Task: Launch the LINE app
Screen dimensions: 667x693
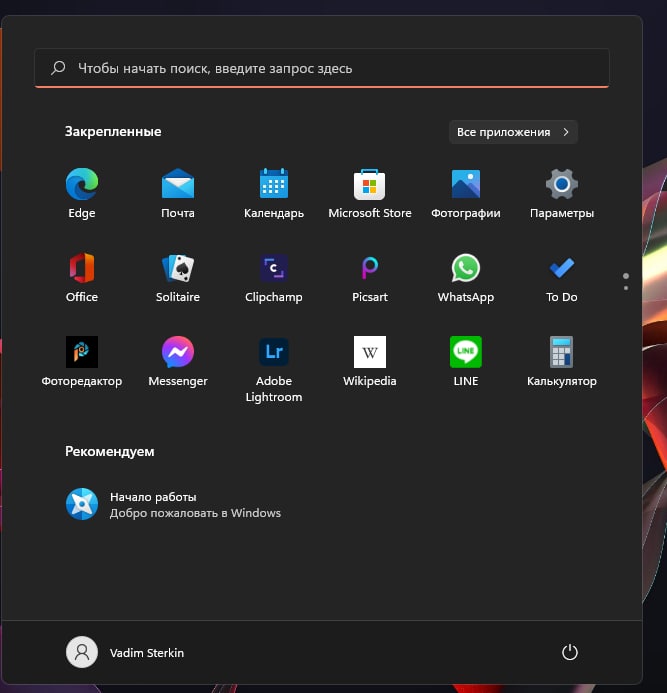Action: tap(465, 361)
